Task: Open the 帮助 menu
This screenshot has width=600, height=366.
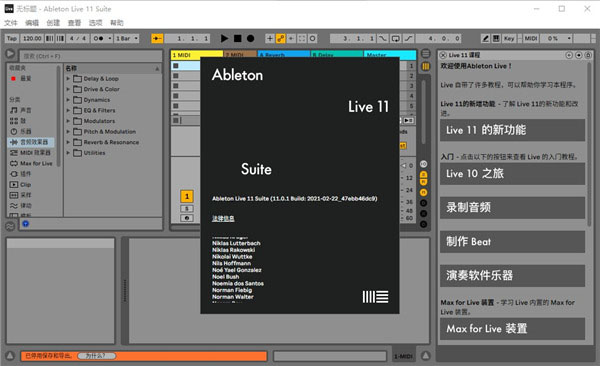Action: tap(117, 23)
